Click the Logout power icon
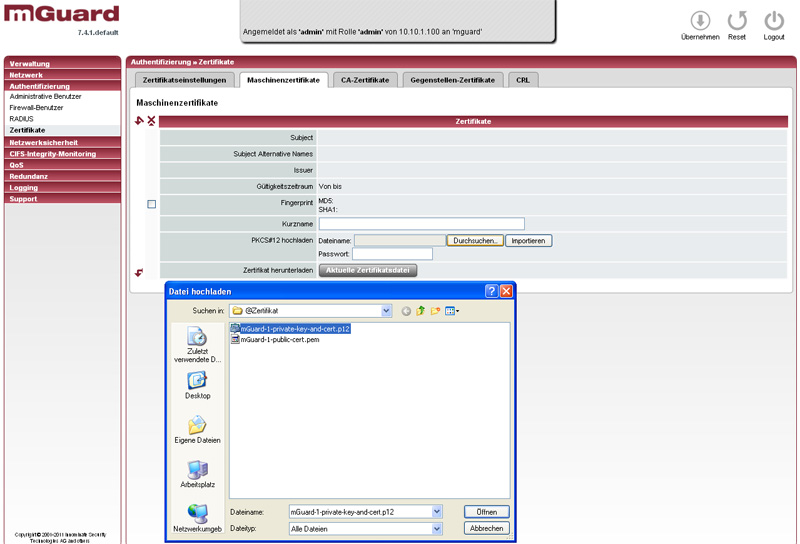This screenshot has width=800, height=544. tap(774, 21)
